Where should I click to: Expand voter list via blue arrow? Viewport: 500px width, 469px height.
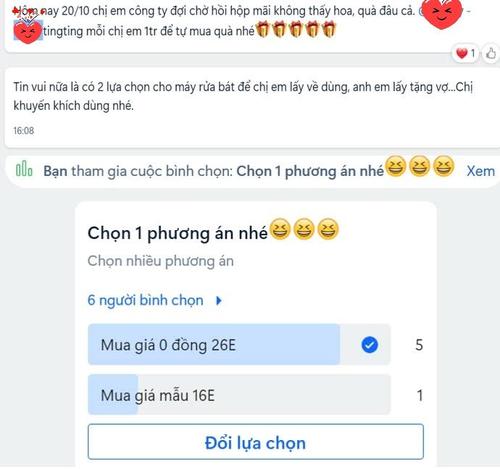[219, 301]
